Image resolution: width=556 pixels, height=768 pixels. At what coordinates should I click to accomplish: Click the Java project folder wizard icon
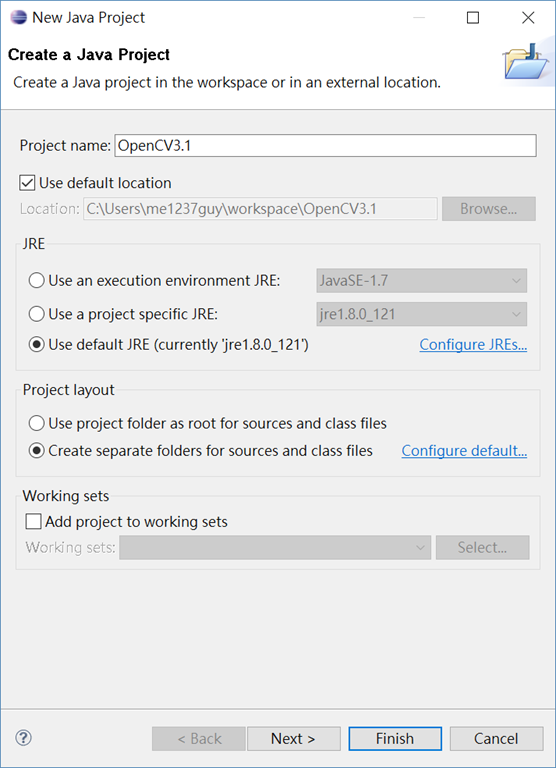tap(527, 61)
